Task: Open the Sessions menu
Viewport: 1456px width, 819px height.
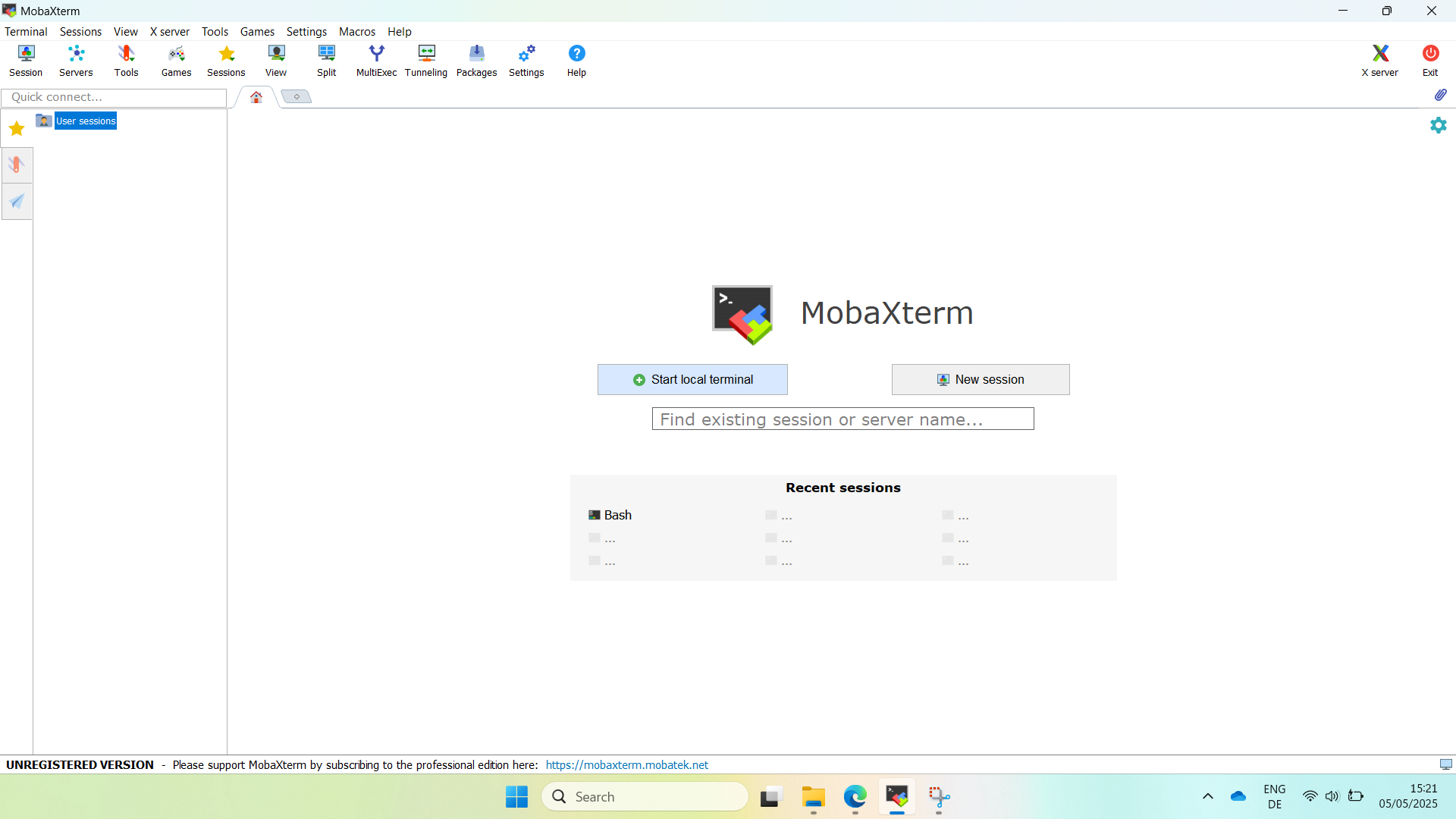Action: coord(80,32)
